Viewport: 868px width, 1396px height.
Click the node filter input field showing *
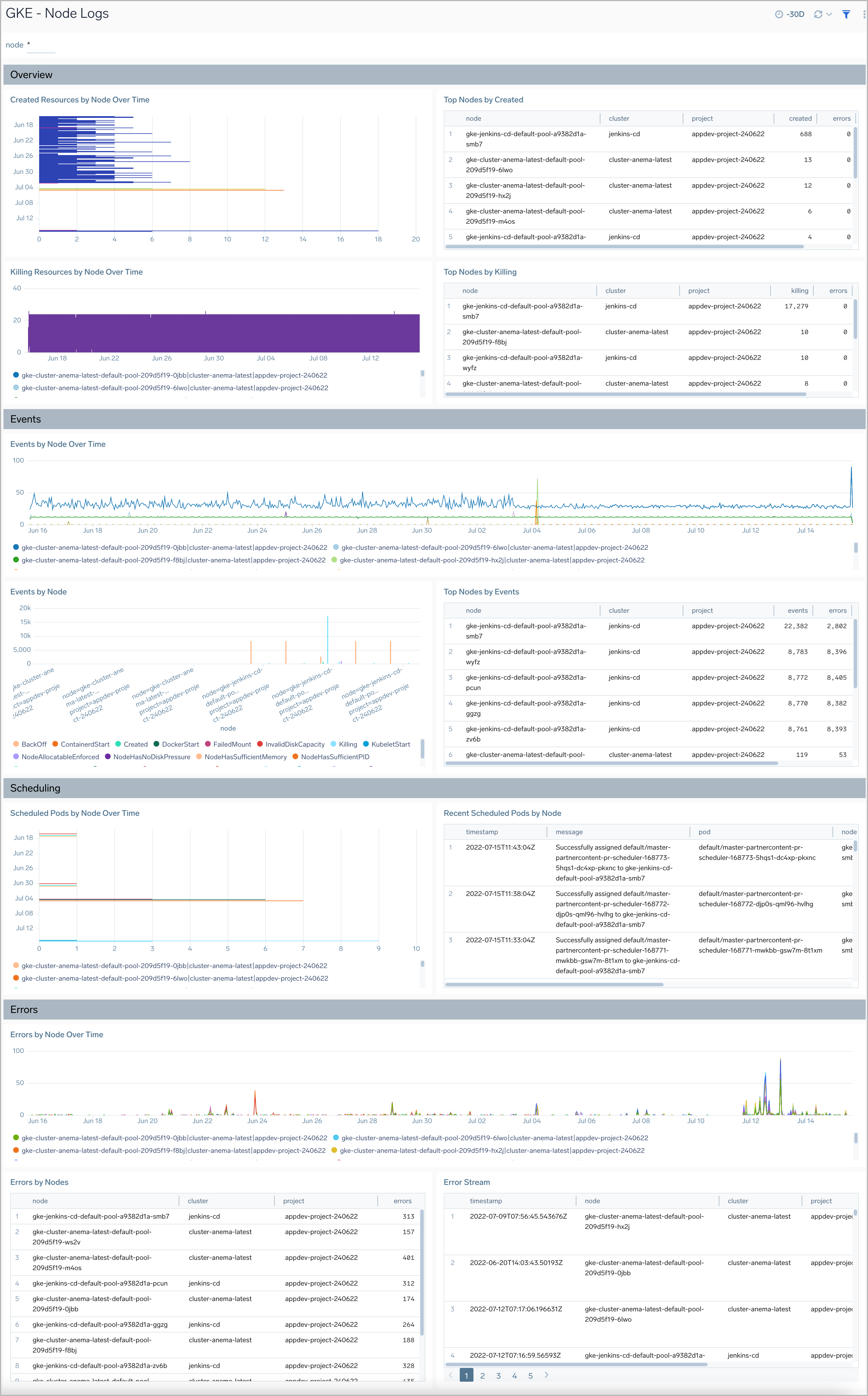point(41,45)
